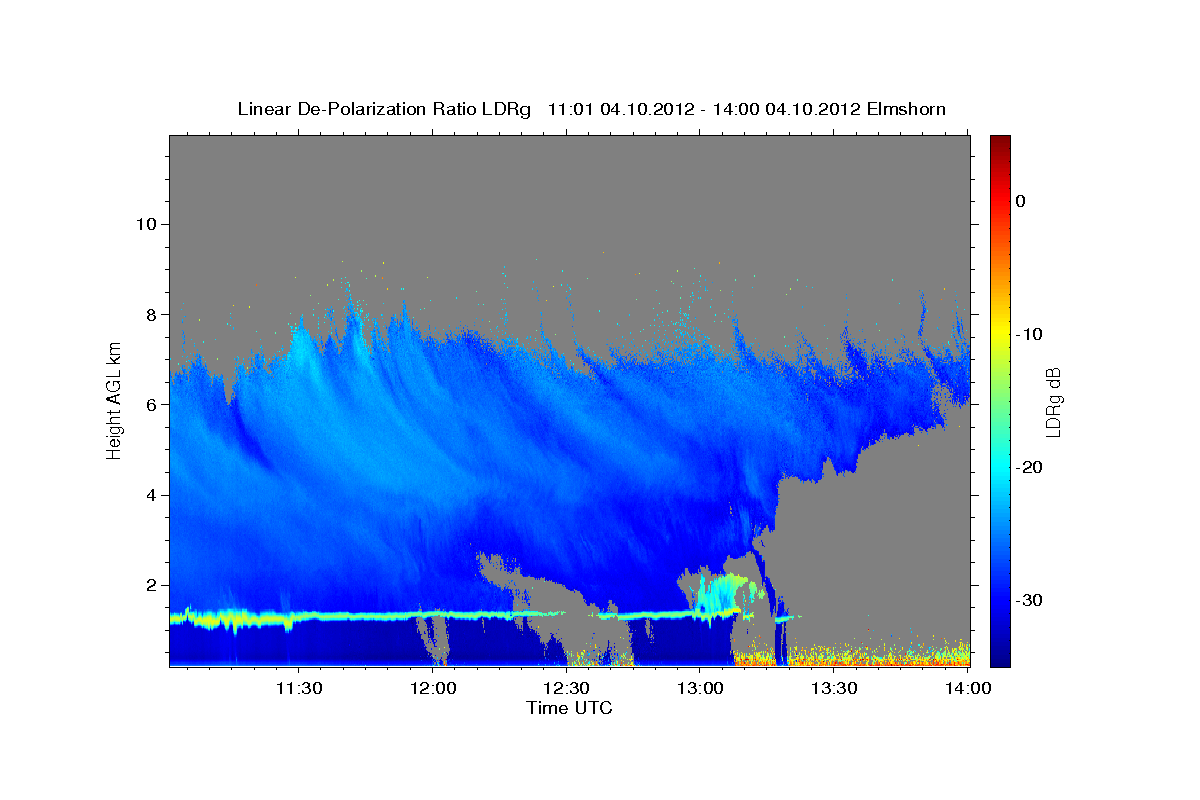This screenshot has height=800, width=1200.
Task: Click the height tick label '10'
Action: [146, 224]
